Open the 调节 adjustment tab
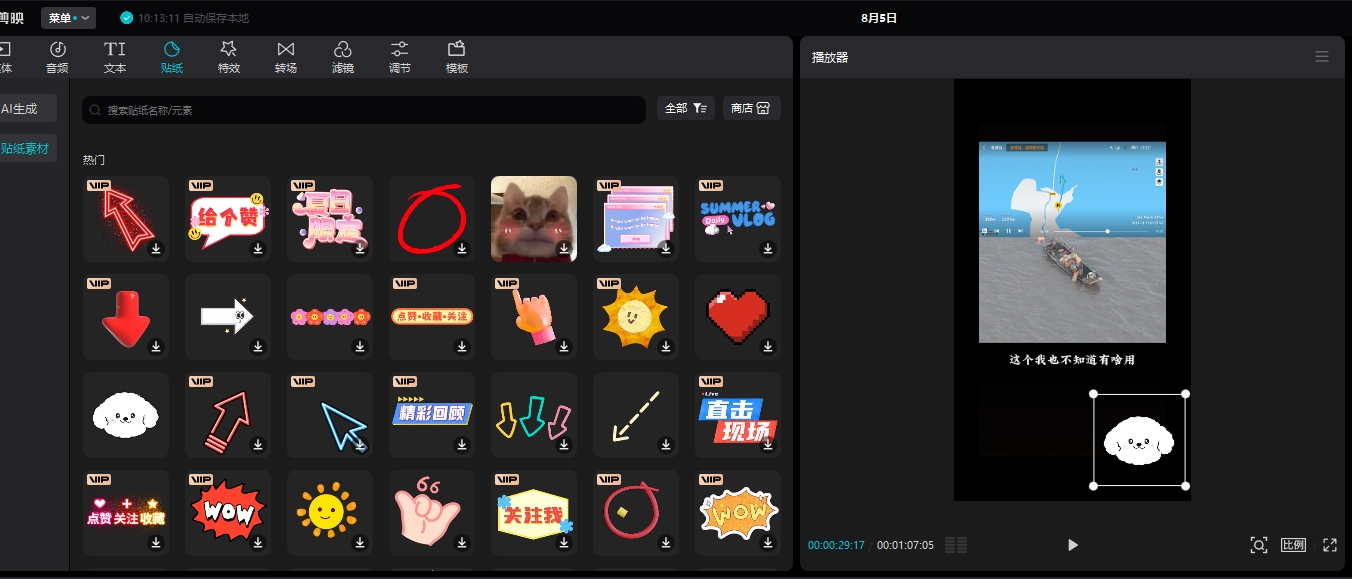 (399, 57)
